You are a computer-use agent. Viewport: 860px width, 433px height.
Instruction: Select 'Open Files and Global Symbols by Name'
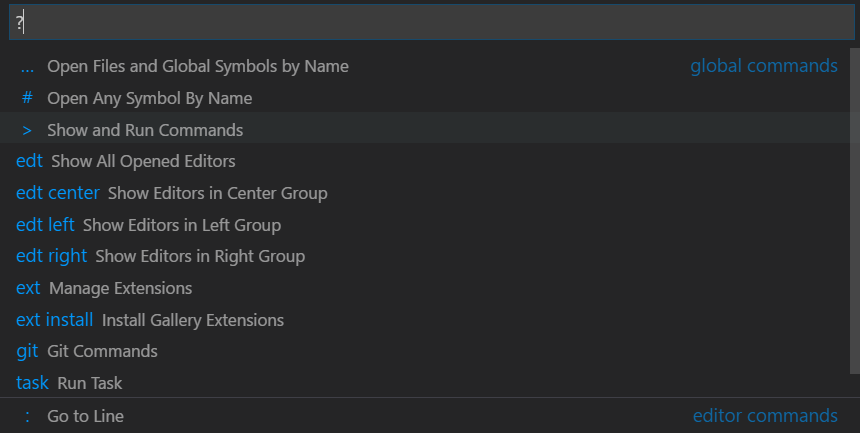(x=198, y=66)
